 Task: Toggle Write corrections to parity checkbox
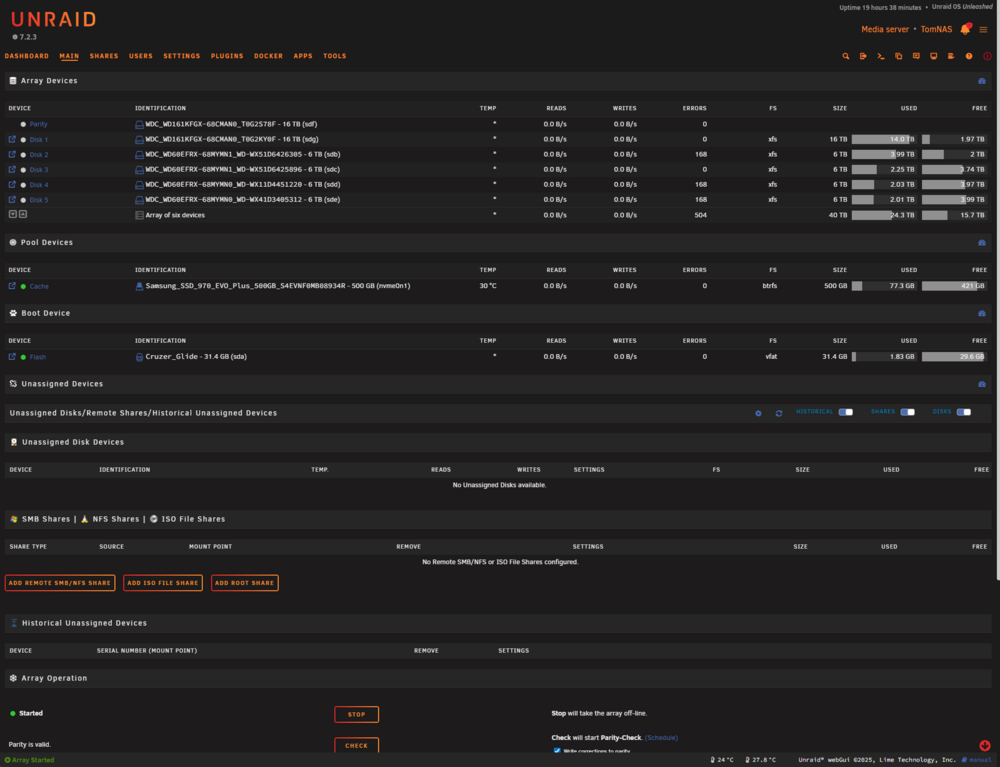557,750
